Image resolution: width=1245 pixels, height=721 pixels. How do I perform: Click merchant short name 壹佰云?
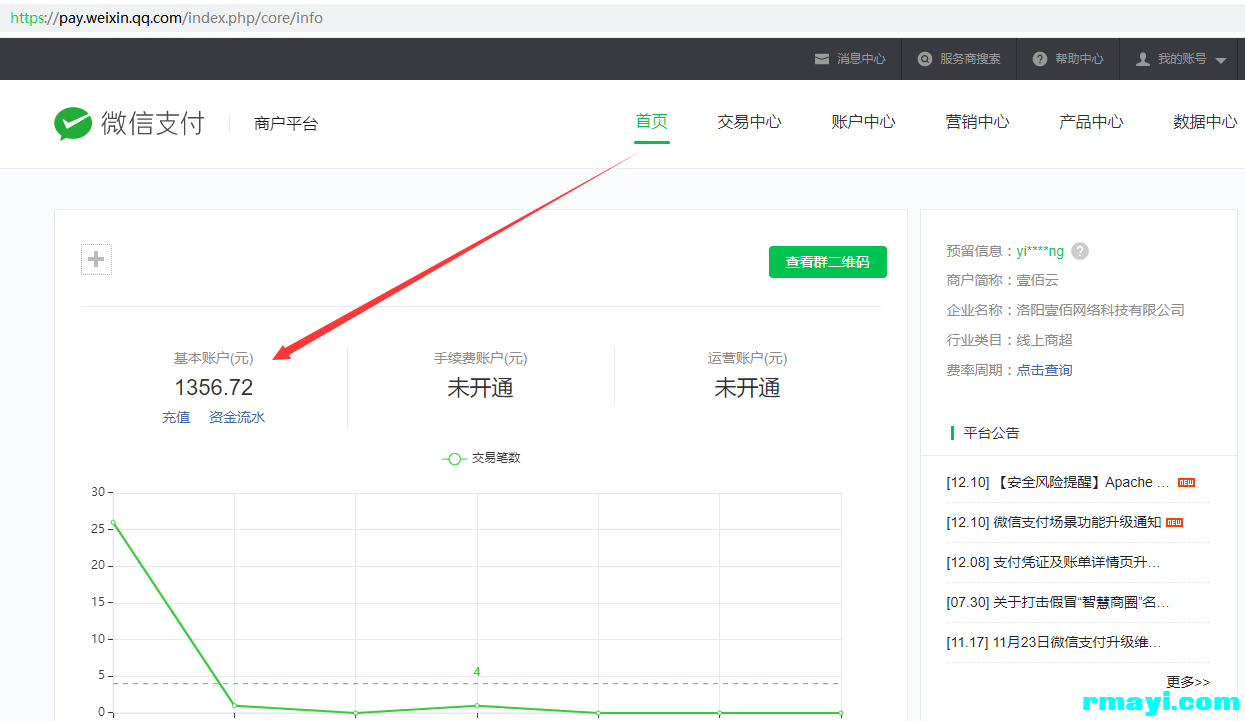tap(1038, 280)
